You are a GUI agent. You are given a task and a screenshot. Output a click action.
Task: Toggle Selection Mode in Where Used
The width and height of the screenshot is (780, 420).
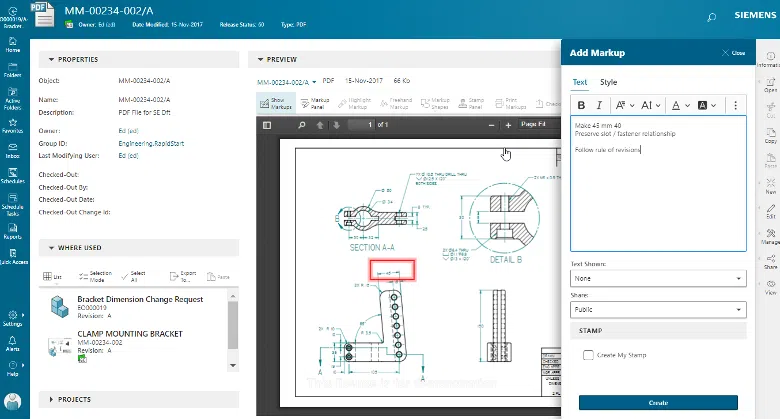[x=95, y=277]
